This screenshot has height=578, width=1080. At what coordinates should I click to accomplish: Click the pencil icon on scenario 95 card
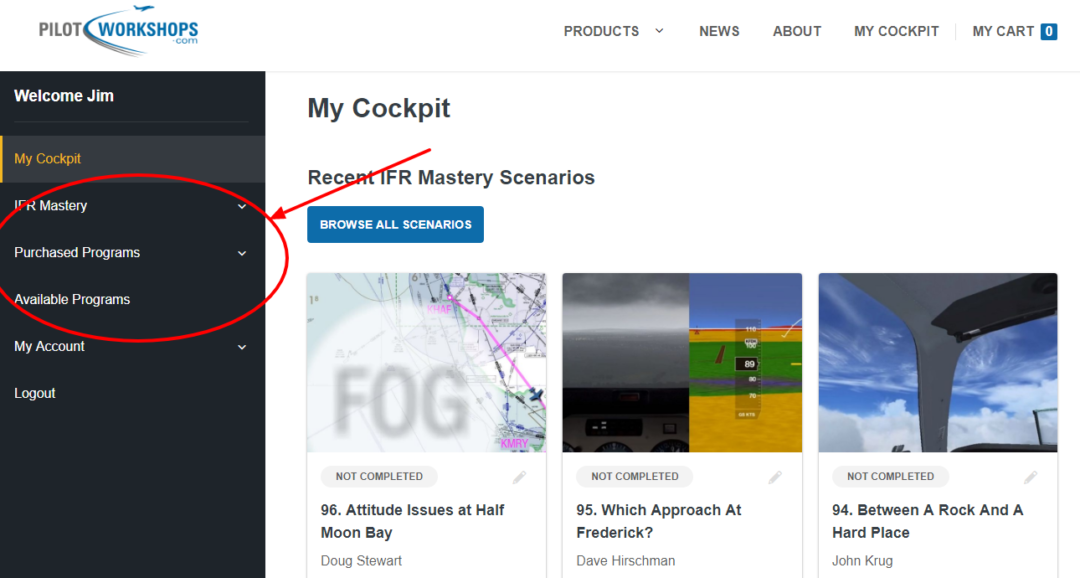[x=775, y=477]
